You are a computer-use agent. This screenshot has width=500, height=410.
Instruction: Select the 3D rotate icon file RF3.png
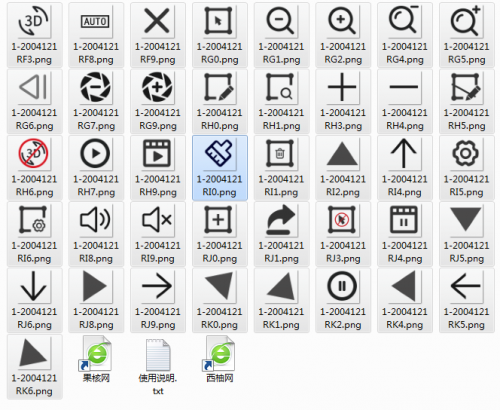click(x=35, y=35)
